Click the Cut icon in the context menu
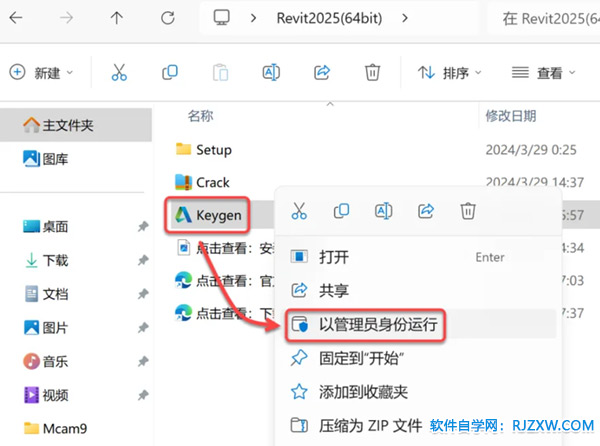 pyautogui.click(x=299, y=211)
